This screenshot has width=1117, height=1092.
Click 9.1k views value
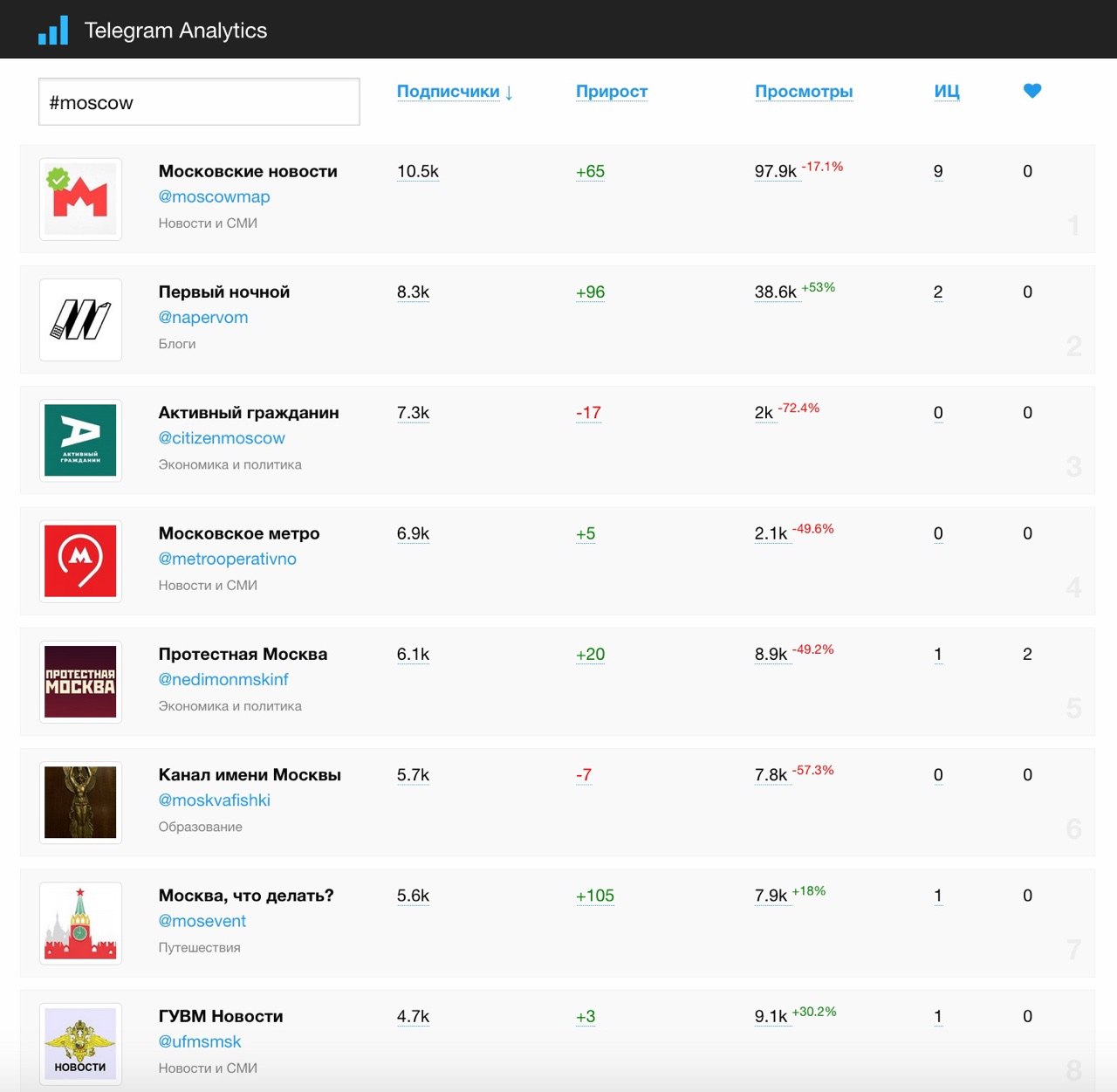(771, 1016)
